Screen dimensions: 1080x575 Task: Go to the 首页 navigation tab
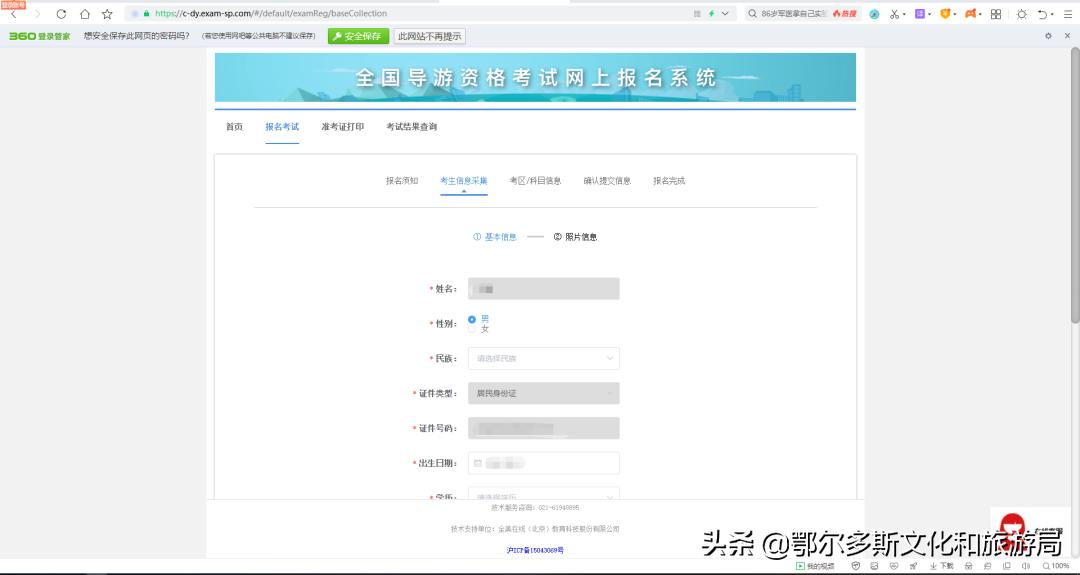click(x=234, y=127)
